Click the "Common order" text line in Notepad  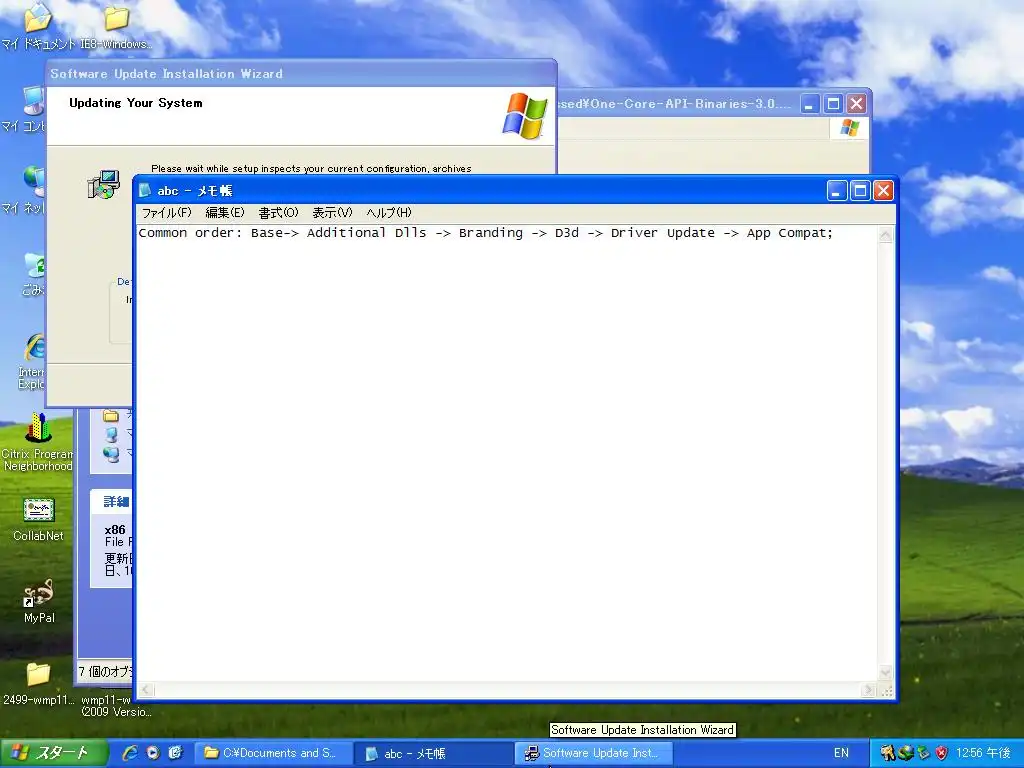[x=485, y=233]
